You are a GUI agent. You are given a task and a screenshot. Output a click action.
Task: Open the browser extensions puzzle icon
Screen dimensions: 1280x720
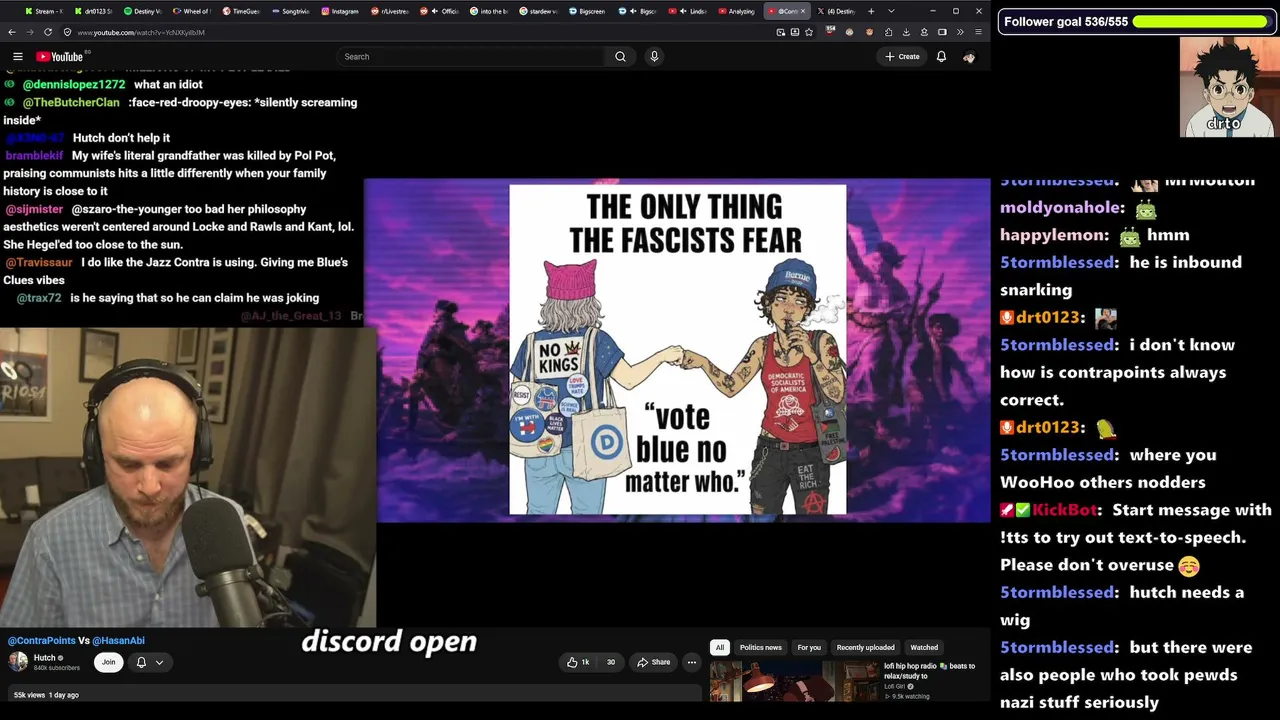(888, 32)
